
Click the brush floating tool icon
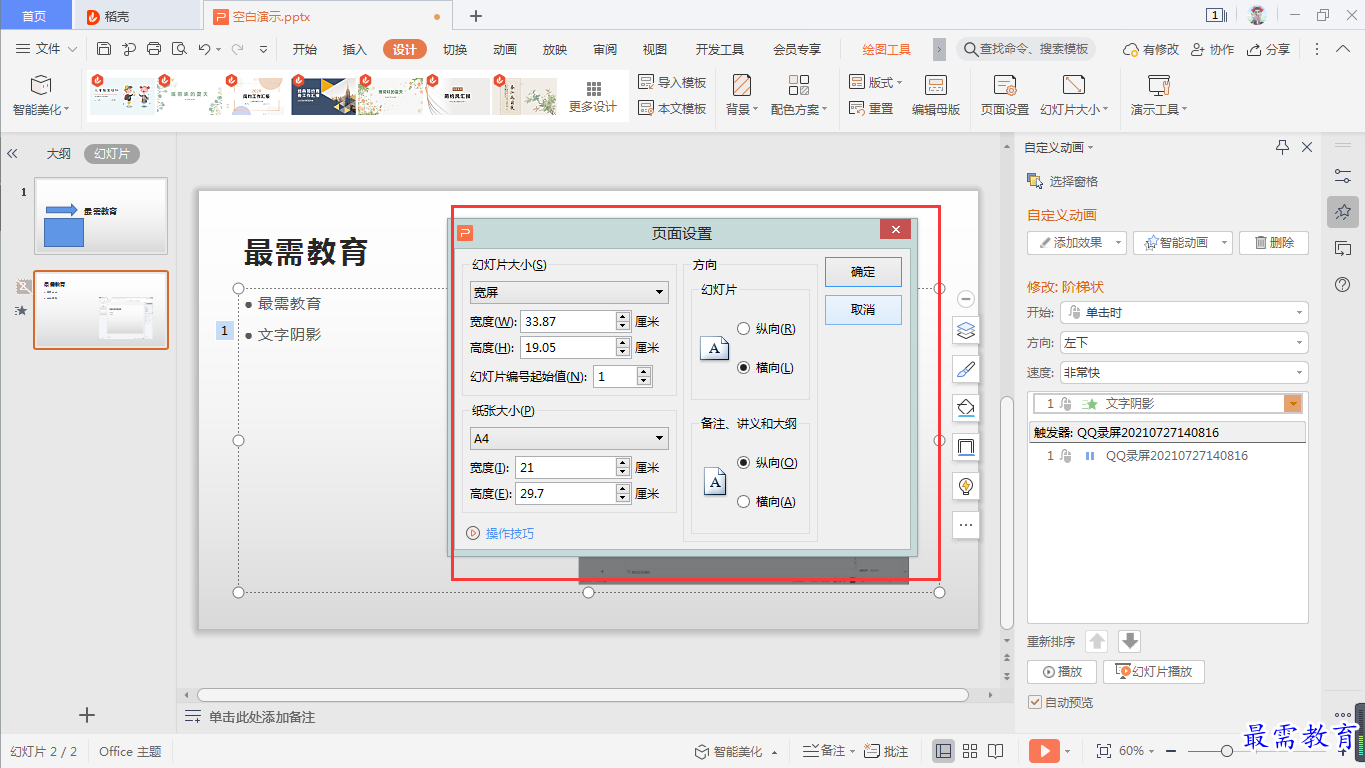(x=966, y=369)
